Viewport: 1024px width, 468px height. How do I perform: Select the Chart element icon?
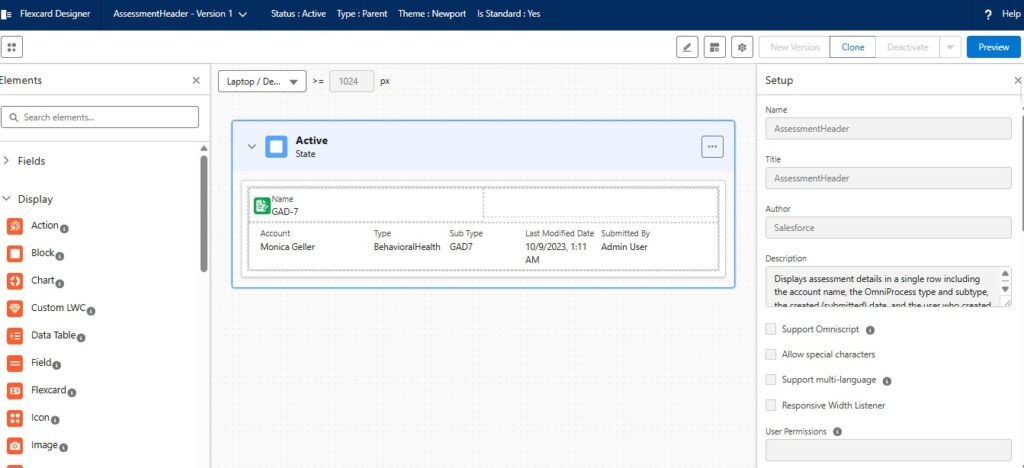[x=15, y=281]
